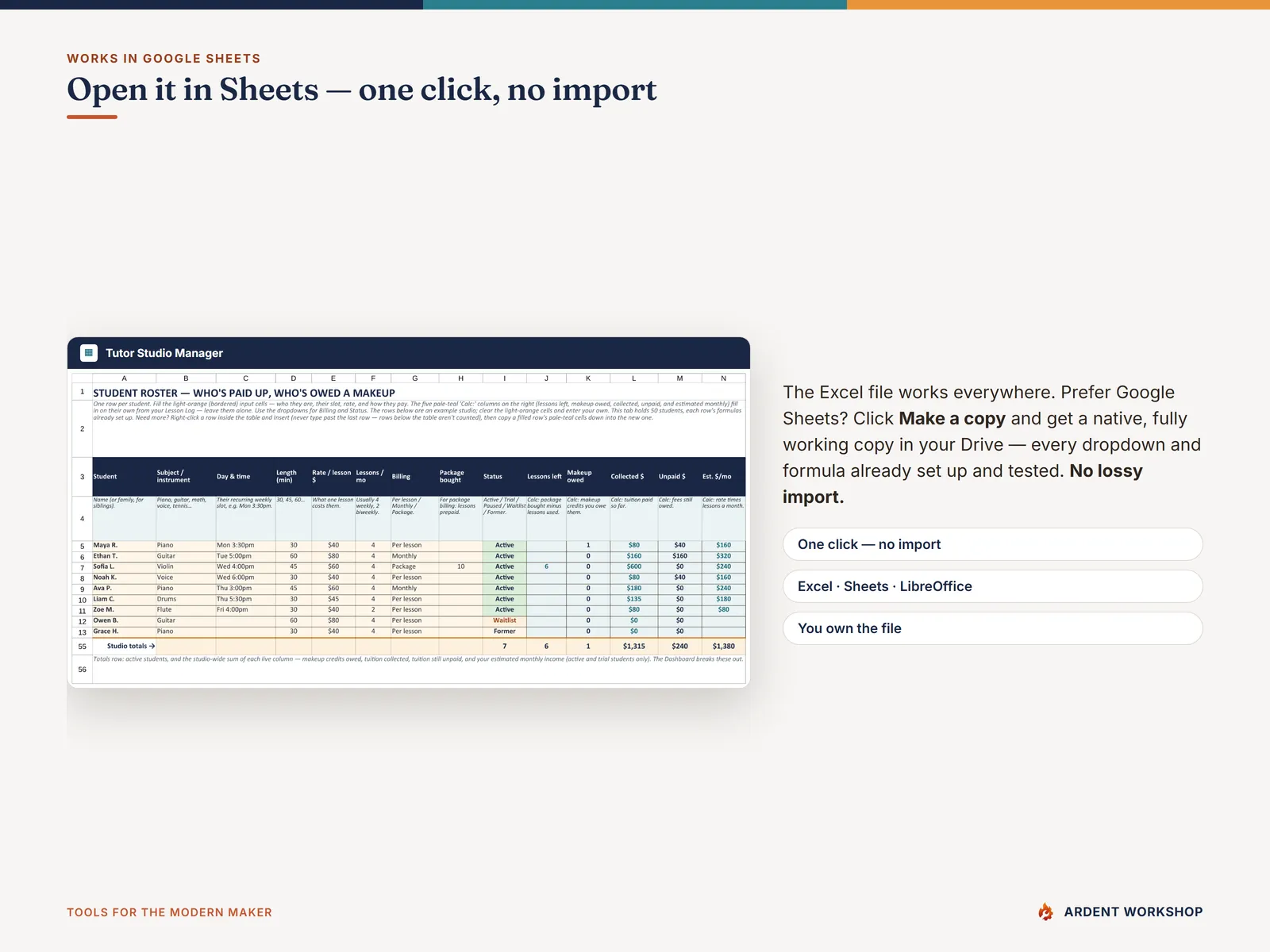The height and width of the screenshot is (952, 1270).
Task: Click the '$1,315' Collected total cell
Action: tap(633, 647)
